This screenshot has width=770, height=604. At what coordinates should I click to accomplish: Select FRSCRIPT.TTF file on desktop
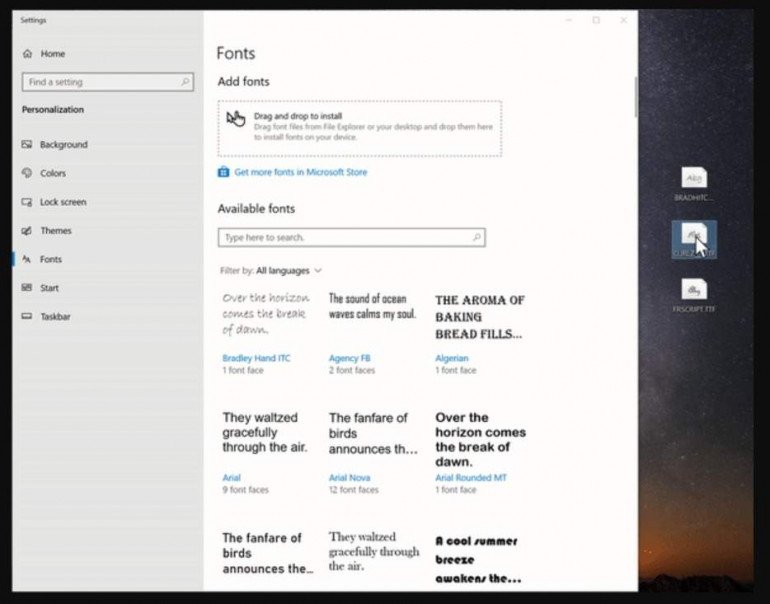pyautogui.click(x=694, y=295)
